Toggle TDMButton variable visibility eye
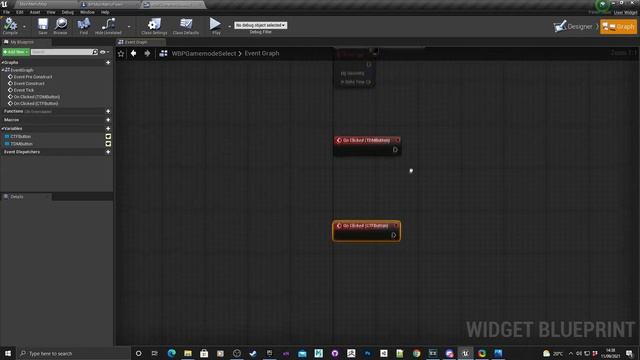 click(108, 144)
